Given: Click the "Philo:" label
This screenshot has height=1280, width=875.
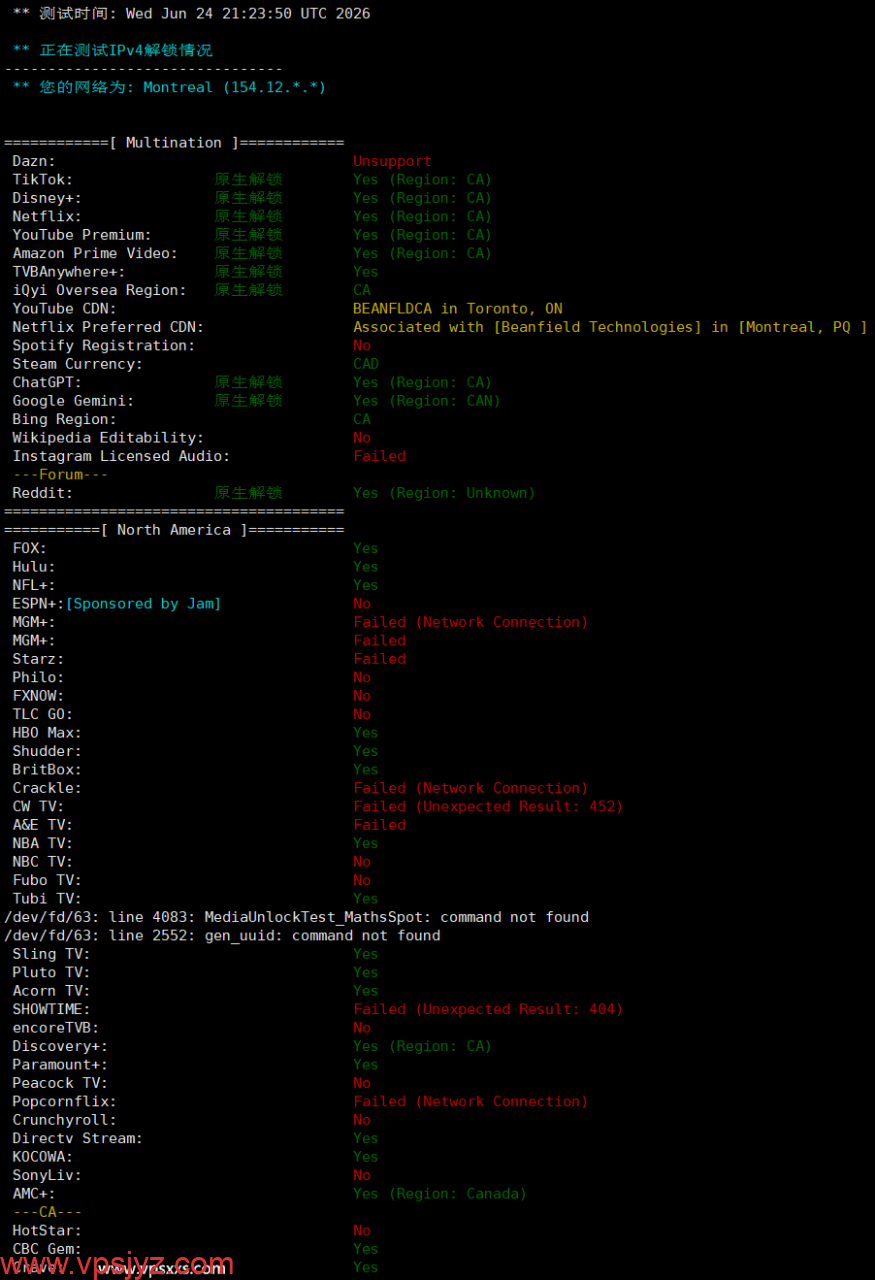Looking at the screenshot, I should (x=38, y=678).
